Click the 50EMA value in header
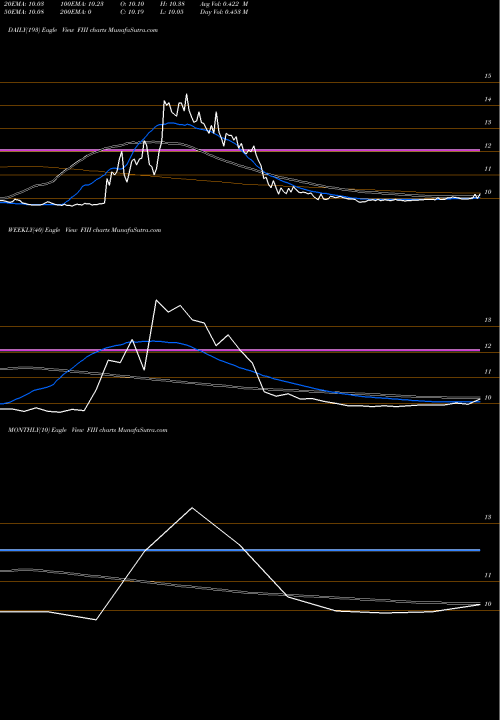The image size is (500, 720). 23,12
